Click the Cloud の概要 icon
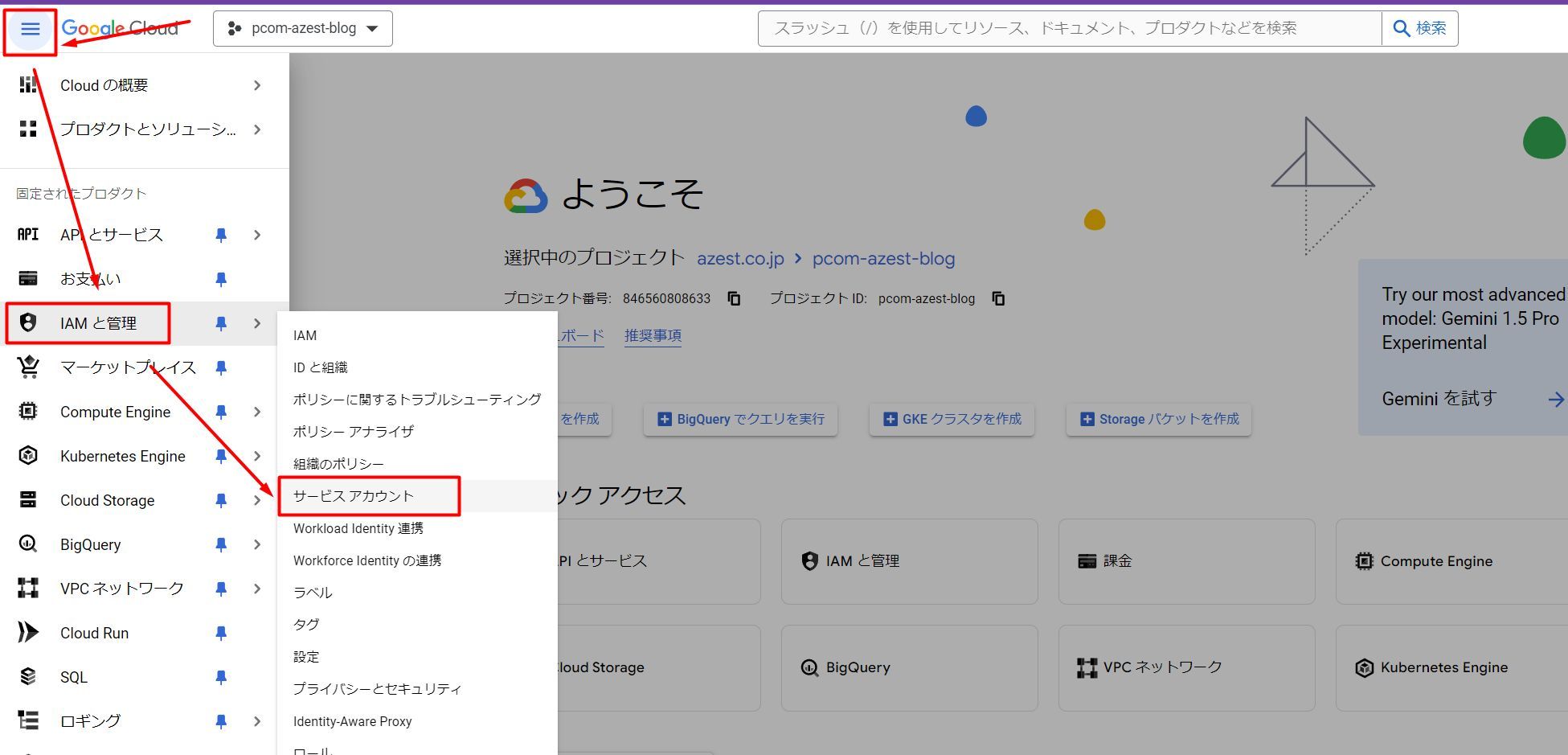 pos(28,85)
